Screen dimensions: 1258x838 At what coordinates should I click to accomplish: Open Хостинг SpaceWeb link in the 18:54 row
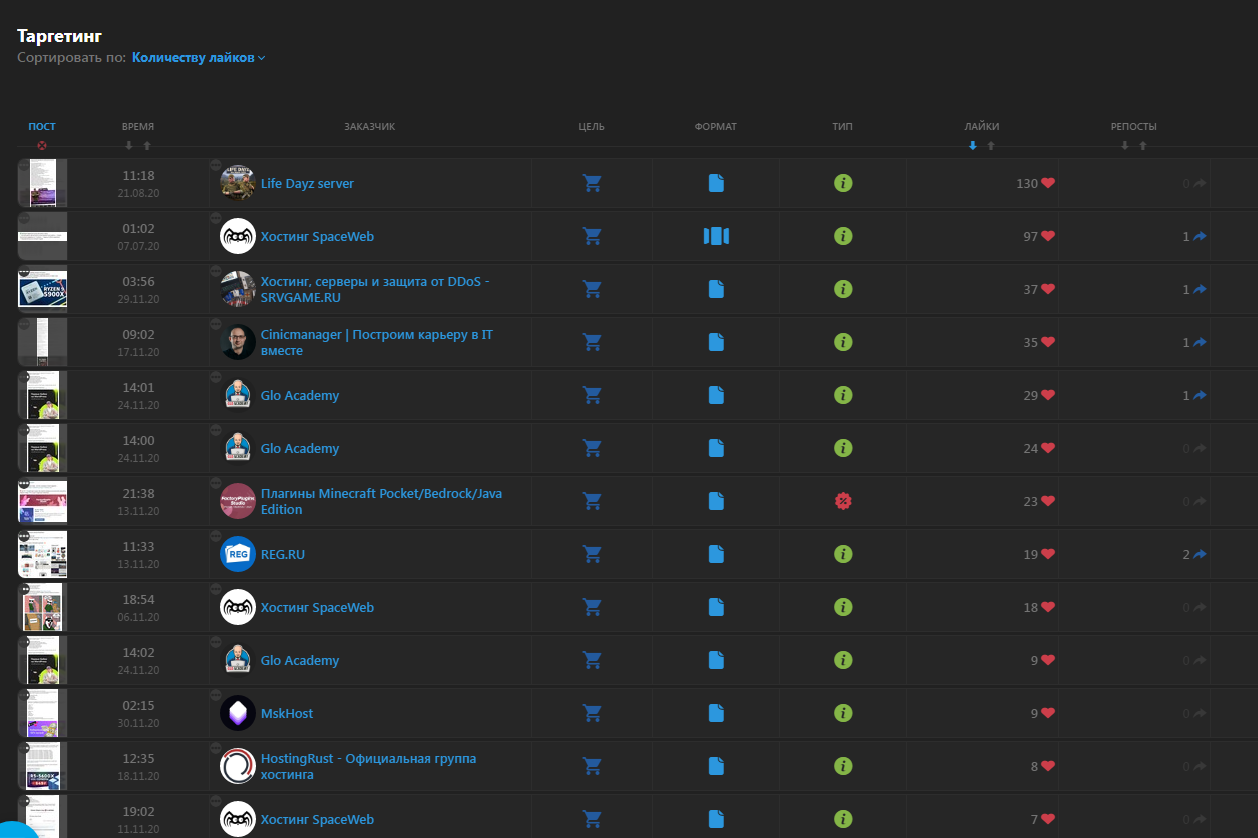click(x=317, y=608)
